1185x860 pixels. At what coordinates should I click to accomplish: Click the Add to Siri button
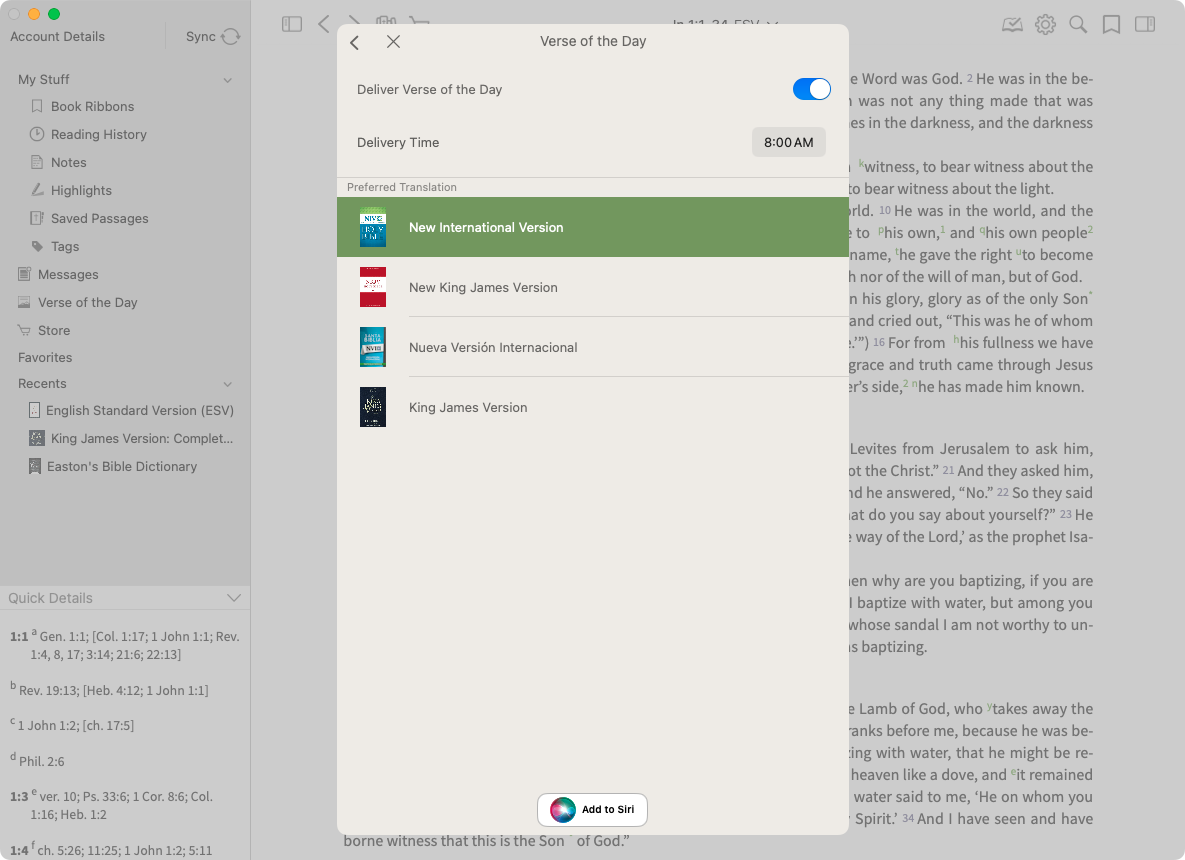[x=592, y=810]
